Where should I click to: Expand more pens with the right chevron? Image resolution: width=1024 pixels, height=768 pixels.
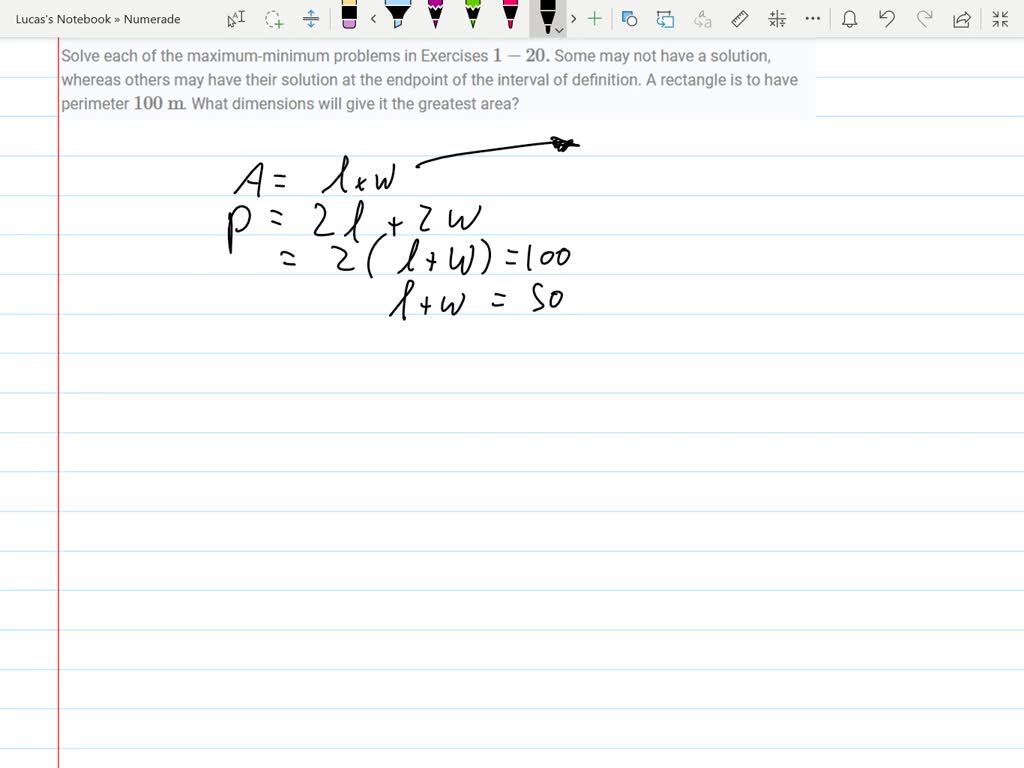(573, 18)
